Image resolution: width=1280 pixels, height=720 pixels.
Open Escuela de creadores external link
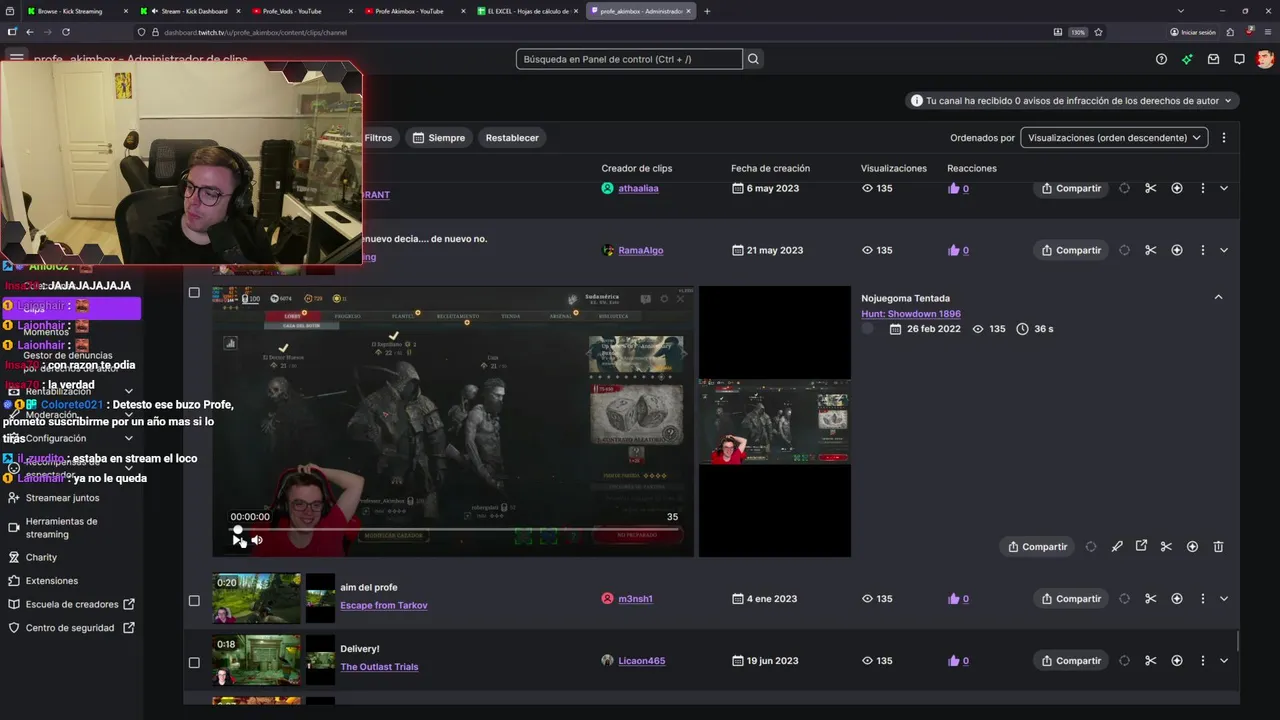tap(72, 604)
